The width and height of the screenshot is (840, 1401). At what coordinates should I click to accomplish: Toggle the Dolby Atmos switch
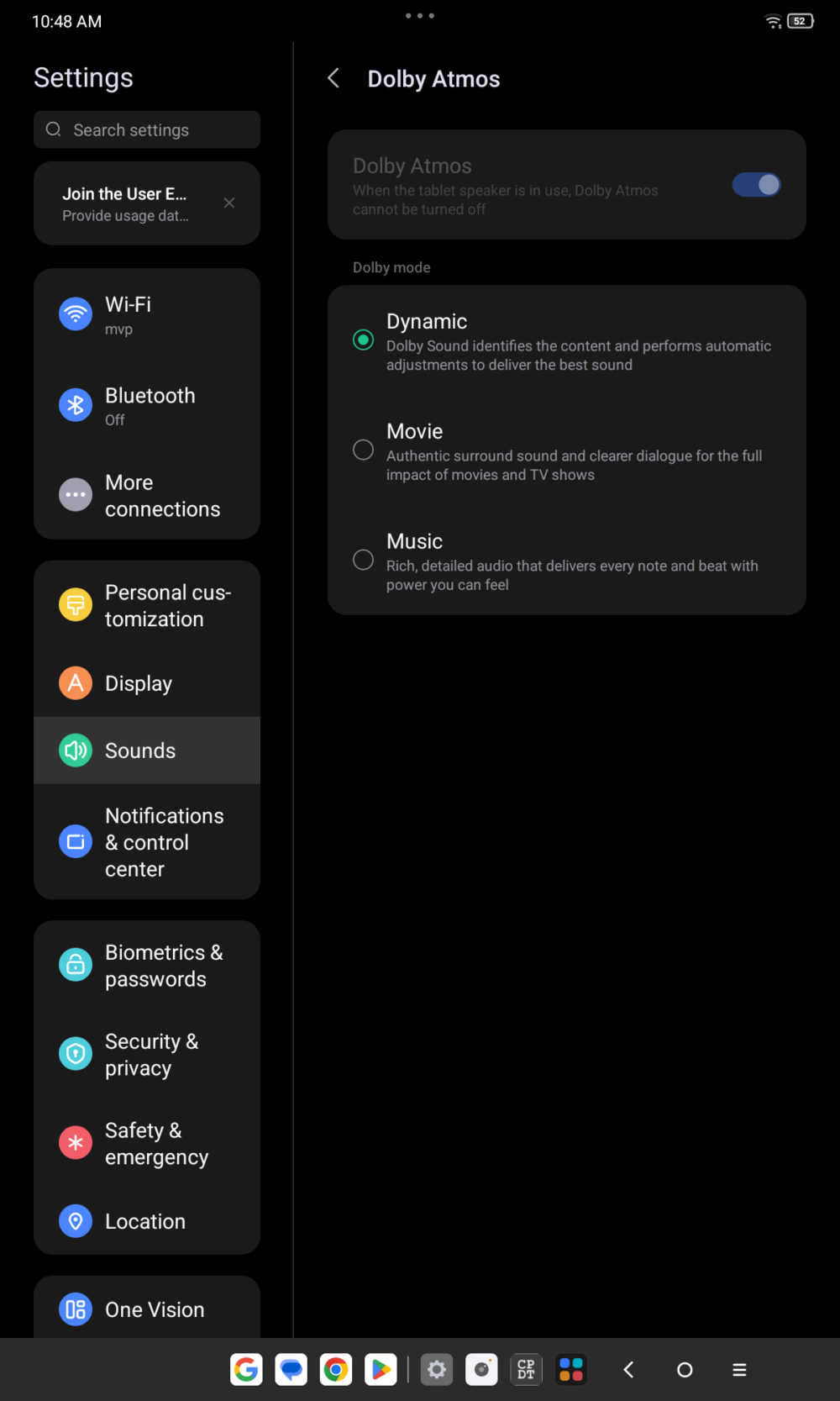point(756,185)
